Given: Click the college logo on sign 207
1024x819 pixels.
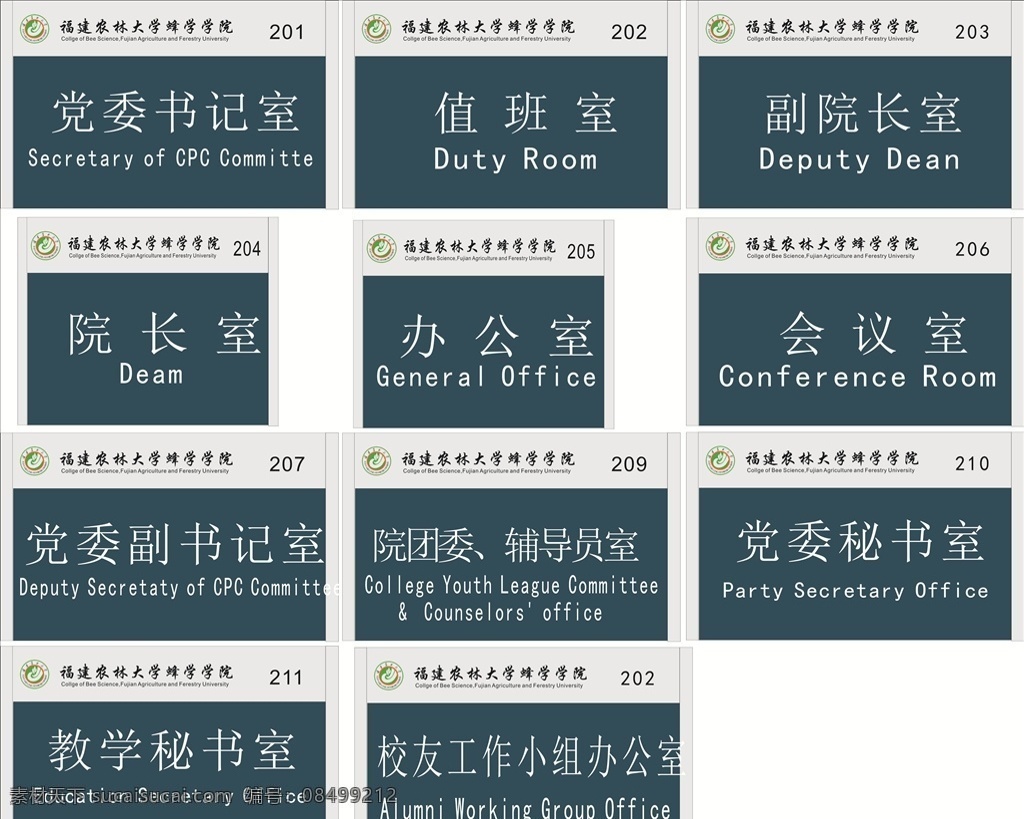Looking at the screenshot, I should (x=34, y=461).
